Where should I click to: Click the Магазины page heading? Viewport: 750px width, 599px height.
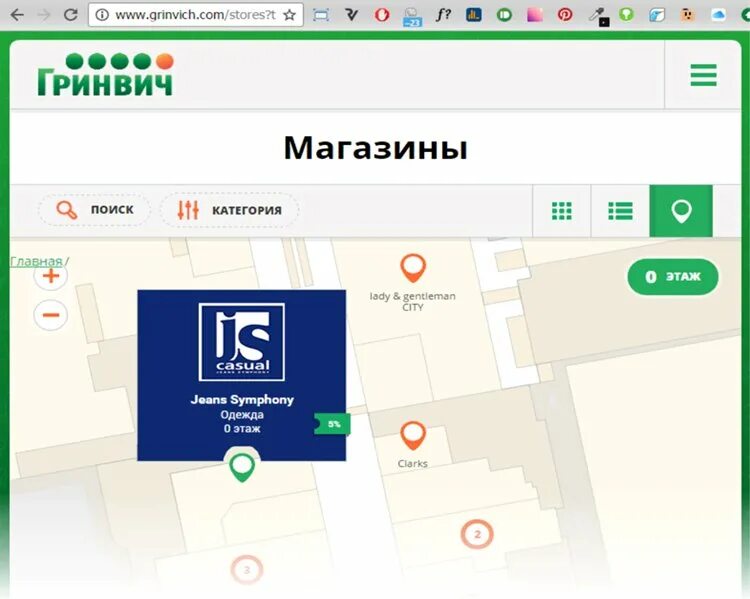[x=375, y=147]
